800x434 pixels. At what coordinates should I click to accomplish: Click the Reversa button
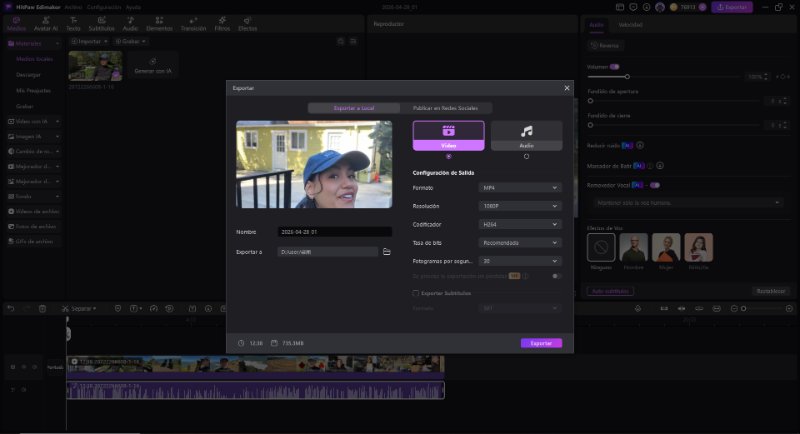click(605, 45)
